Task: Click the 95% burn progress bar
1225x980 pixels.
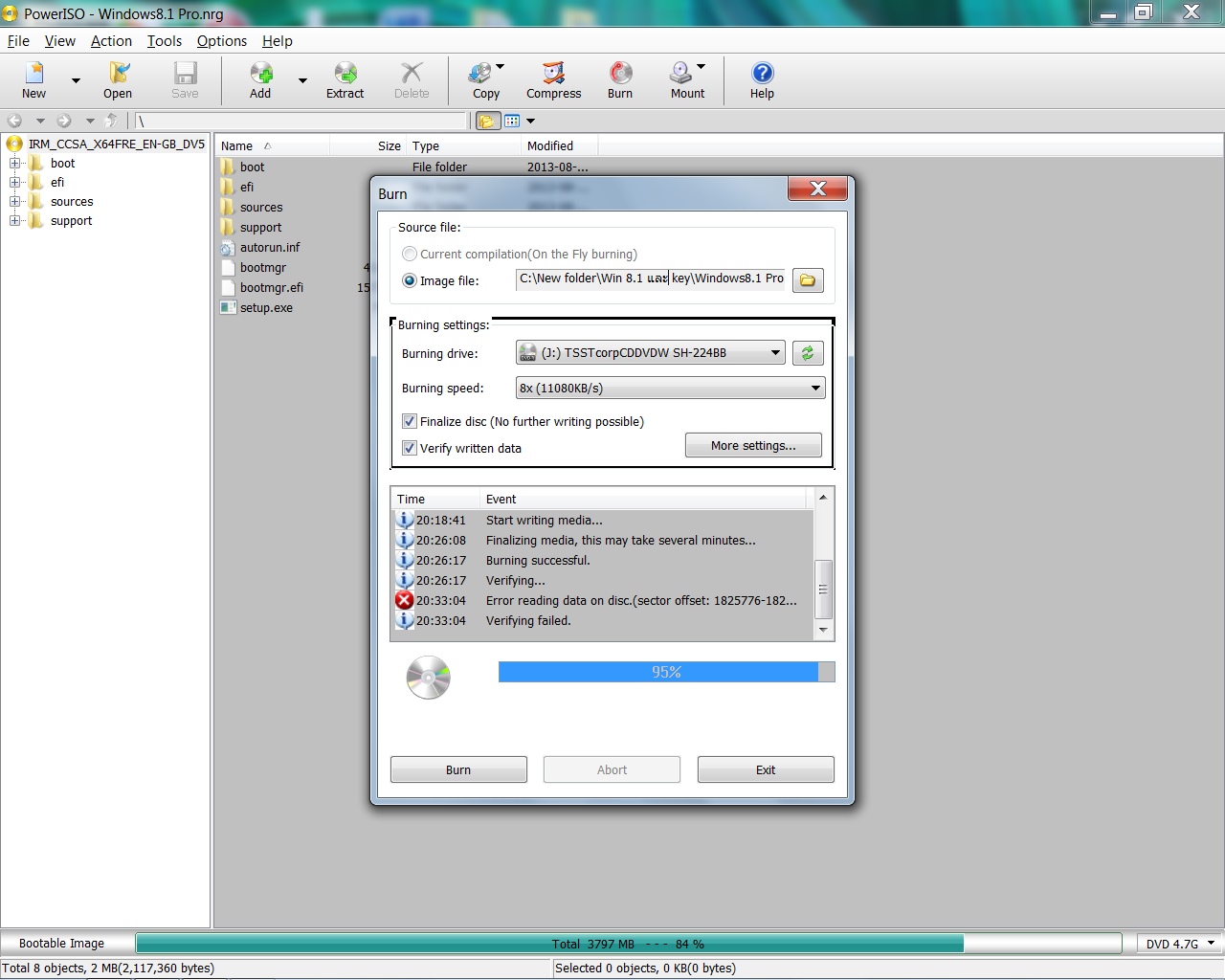Action: point(666,672)
